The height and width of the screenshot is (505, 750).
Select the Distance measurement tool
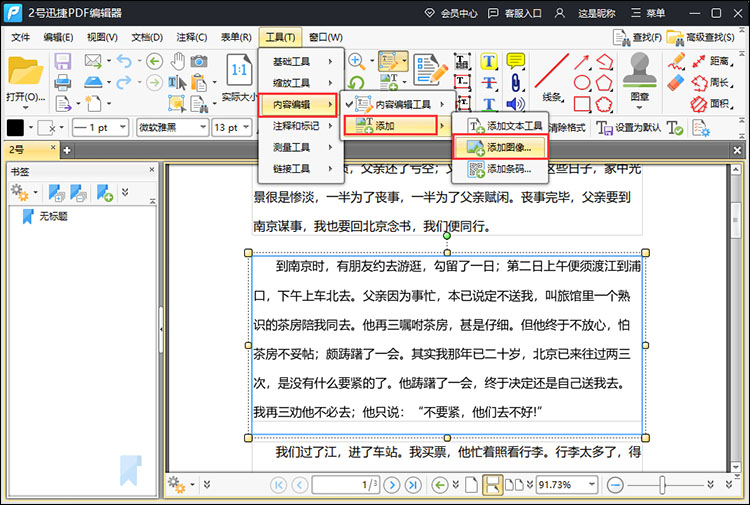point(713,61)
